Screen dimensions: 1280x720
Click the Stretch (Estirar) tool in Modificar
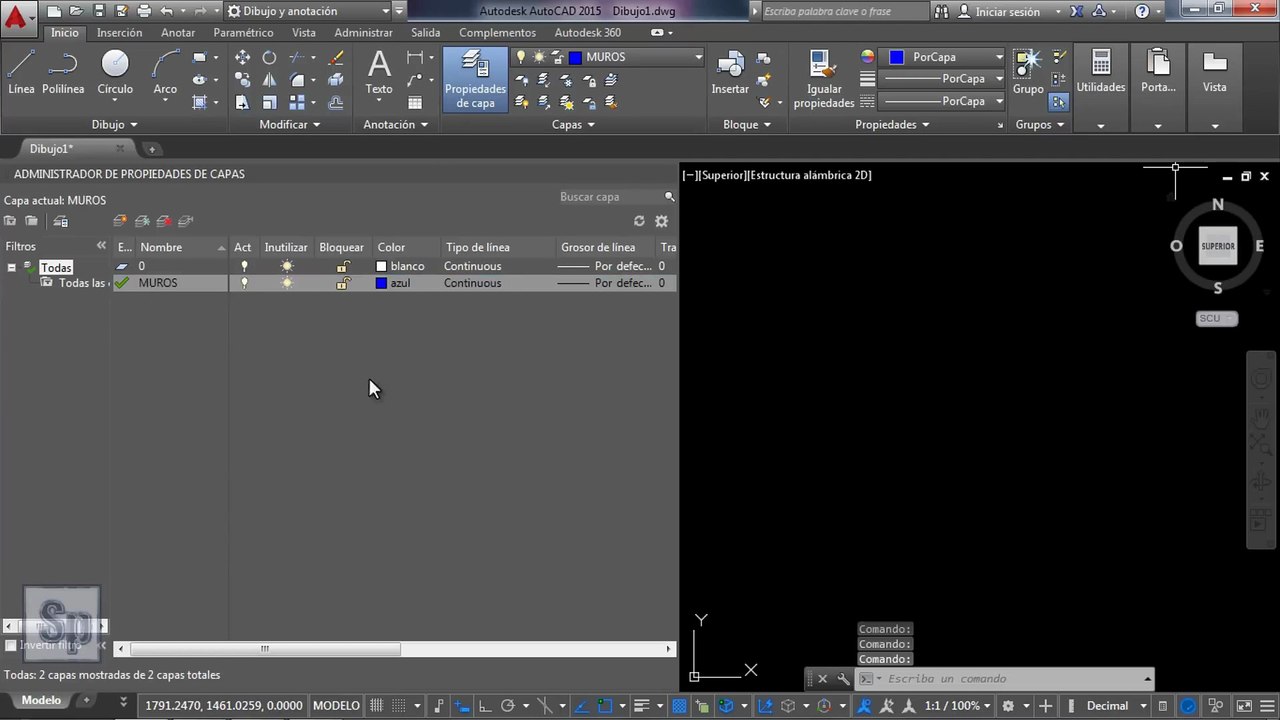click(x=242, y=102)
